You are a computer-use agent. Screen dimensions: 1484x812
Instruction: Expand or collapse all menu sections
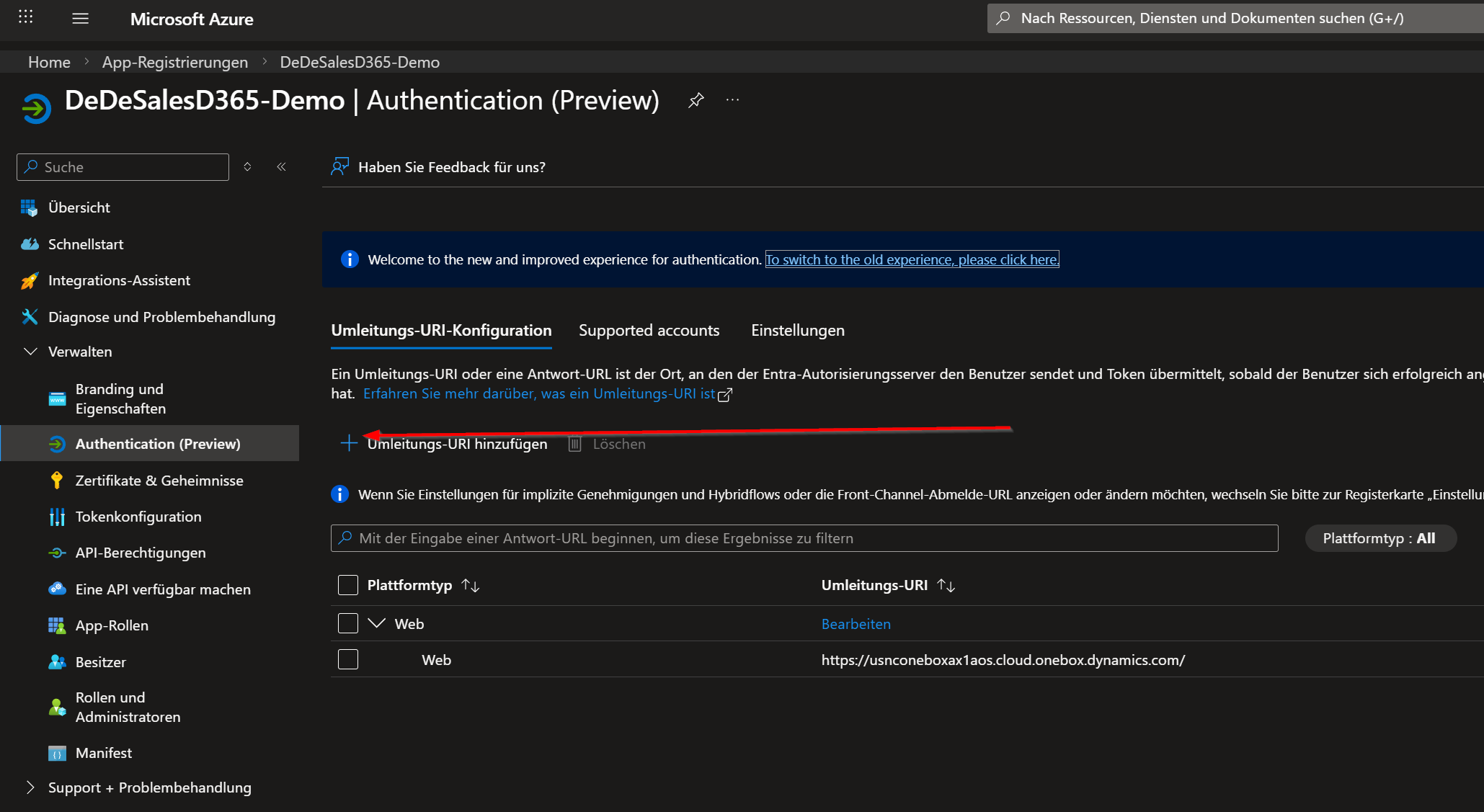click(x=247, y=167)
